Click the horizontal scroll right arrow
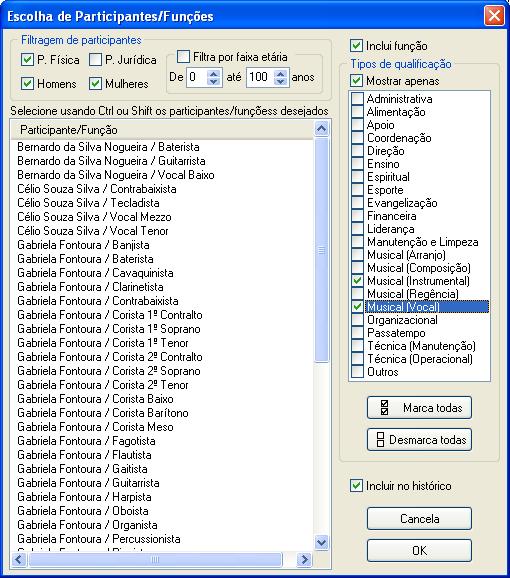This screenshot has height=578, width=510. (x=304, y=560)
